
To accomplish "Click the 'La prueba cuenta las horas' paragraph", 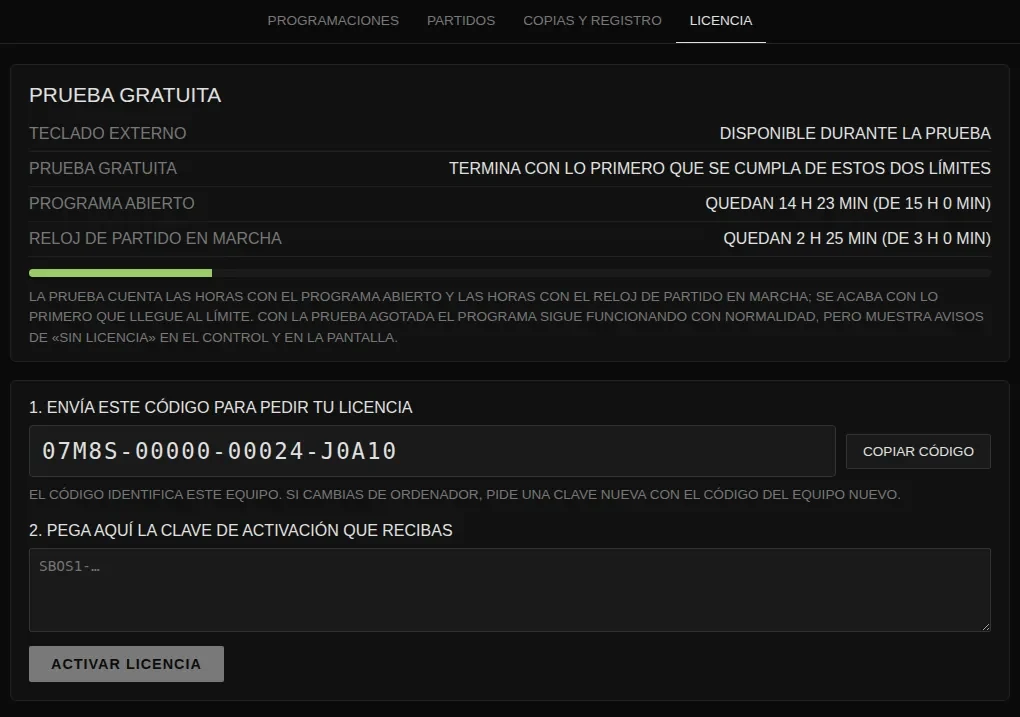I will click(x=506, y=317).
